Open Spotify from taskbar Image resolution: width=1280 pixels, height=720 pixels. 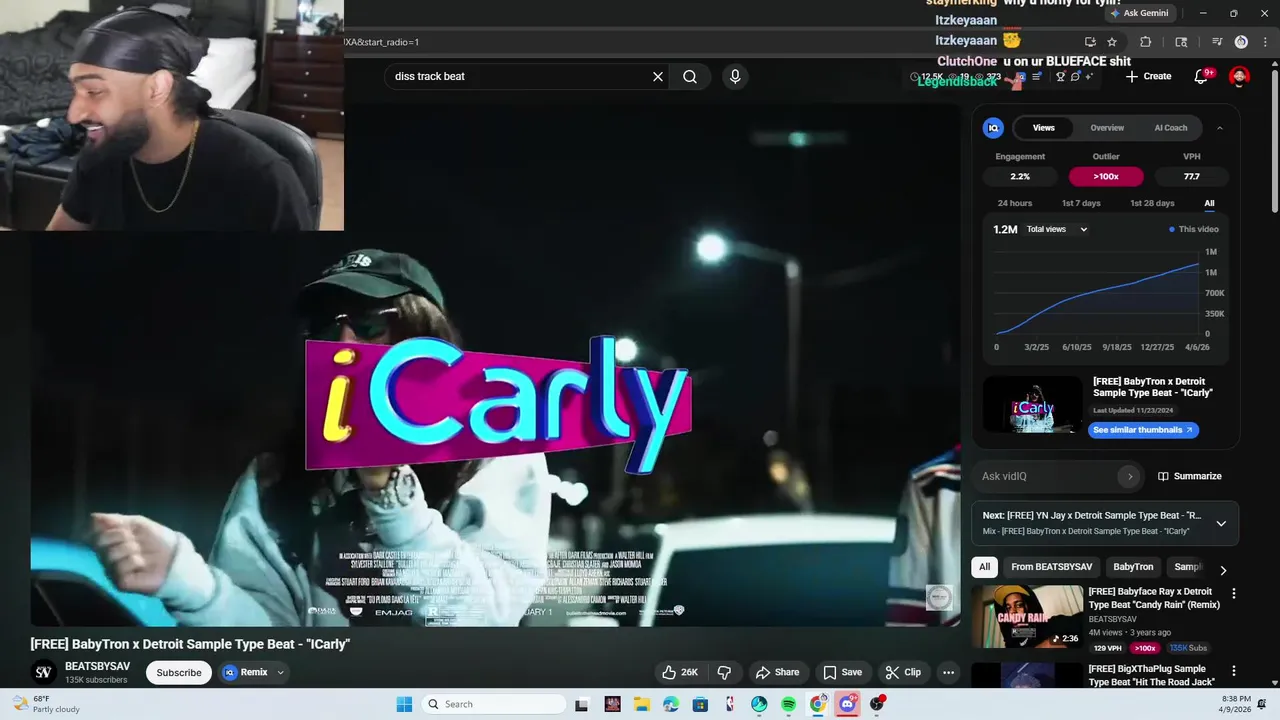tap(788, 704)
